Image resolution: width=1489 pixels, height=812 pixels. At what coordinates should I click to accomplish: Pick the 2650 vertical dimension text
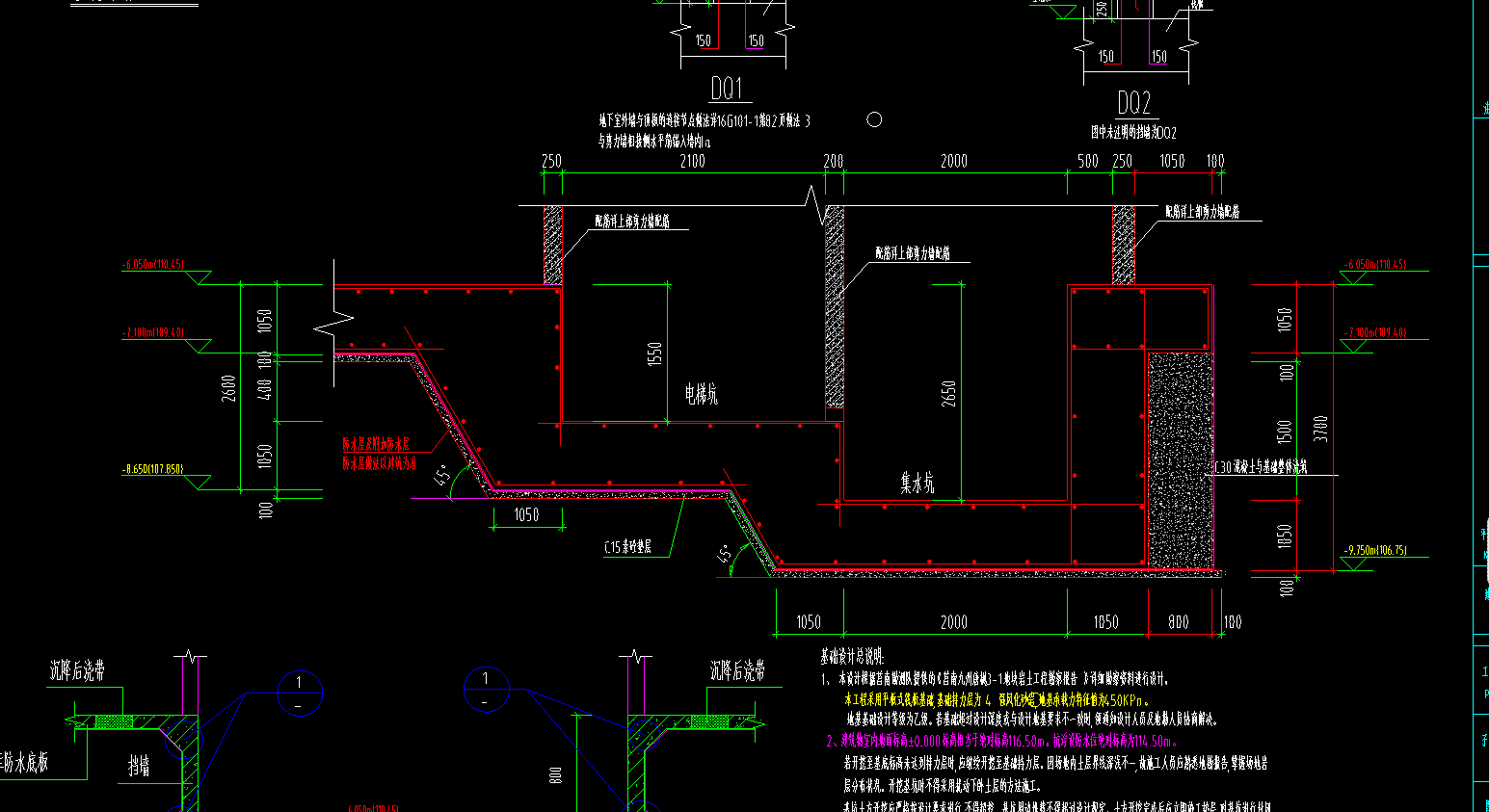(948, 393)
